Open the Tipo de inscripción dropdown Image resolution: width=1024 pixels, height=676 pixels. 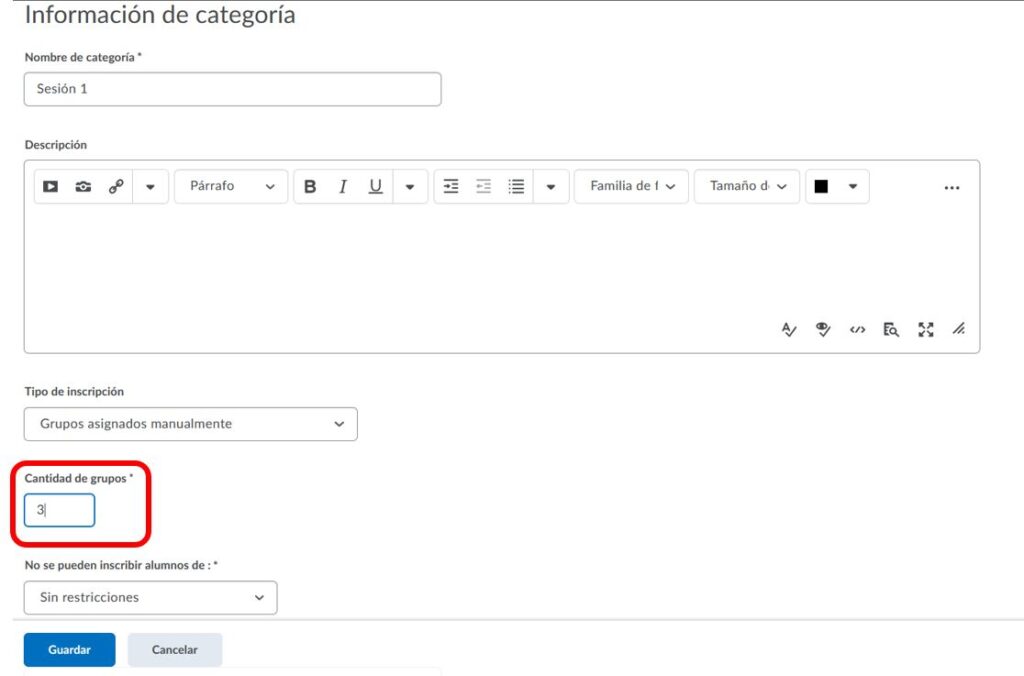pos(190,424)
